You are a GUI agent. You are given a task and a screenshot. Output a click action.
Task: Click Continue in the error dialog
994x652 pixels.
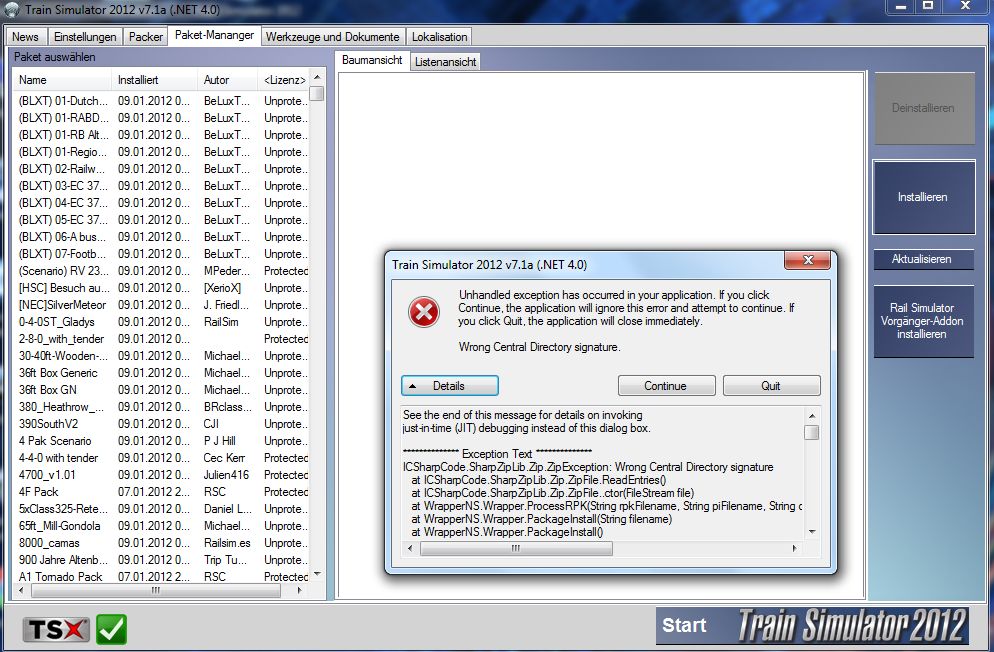click(x=666, y=386)
